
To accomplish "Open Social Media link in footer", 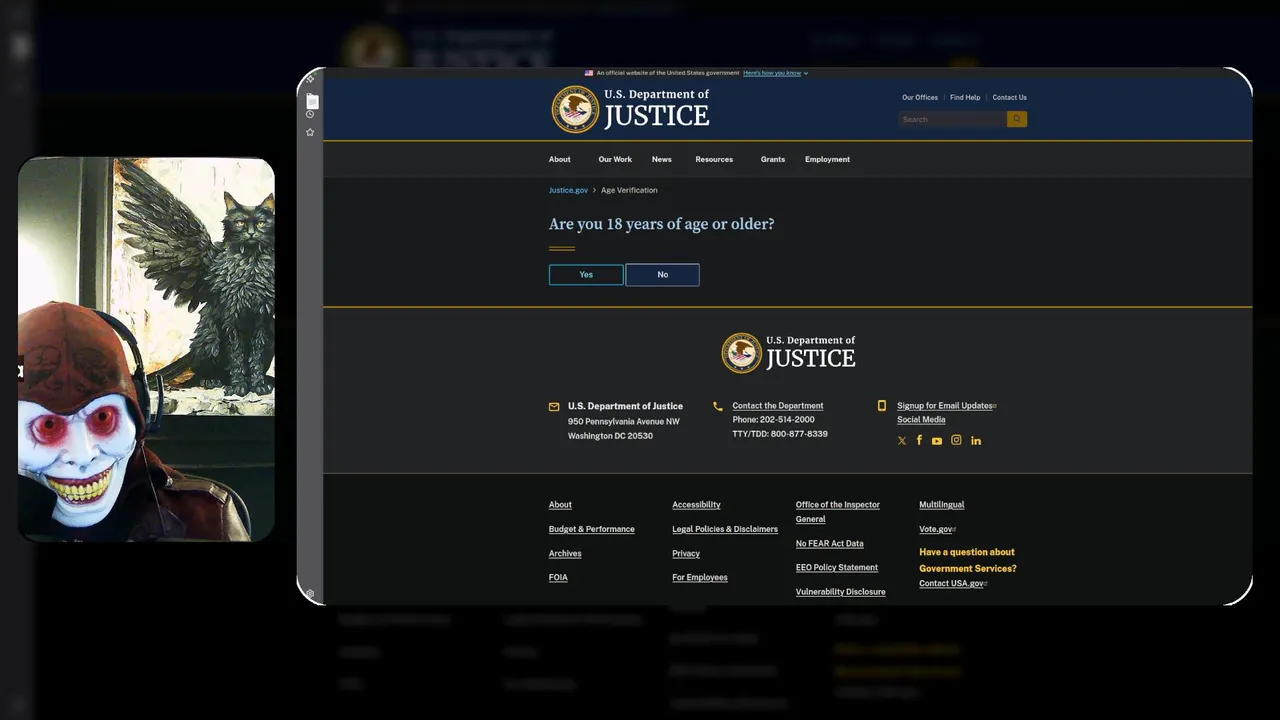I will (921, 420).
